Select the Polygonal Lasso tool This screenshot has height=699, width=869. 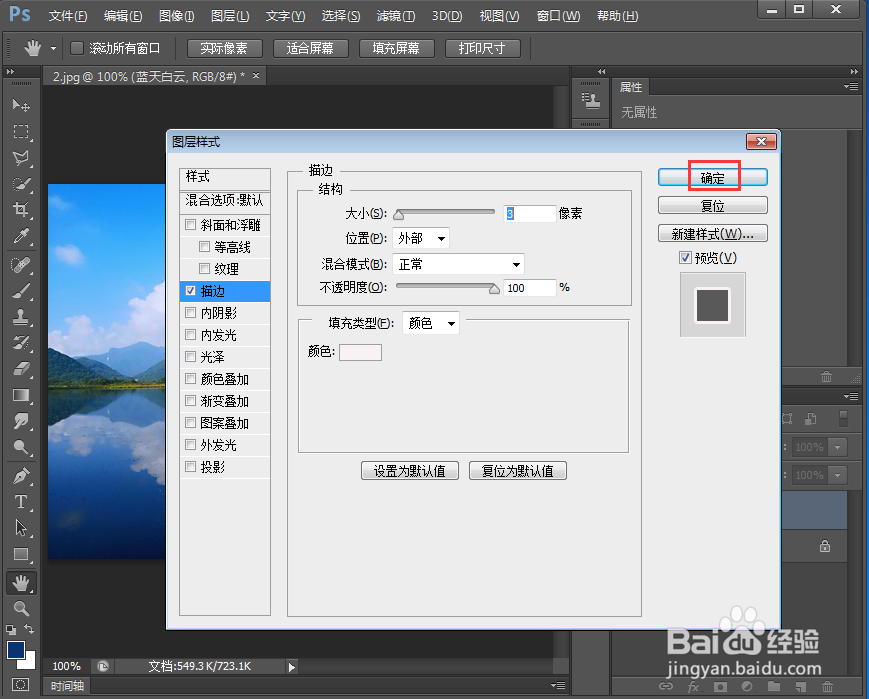(21, 158)
